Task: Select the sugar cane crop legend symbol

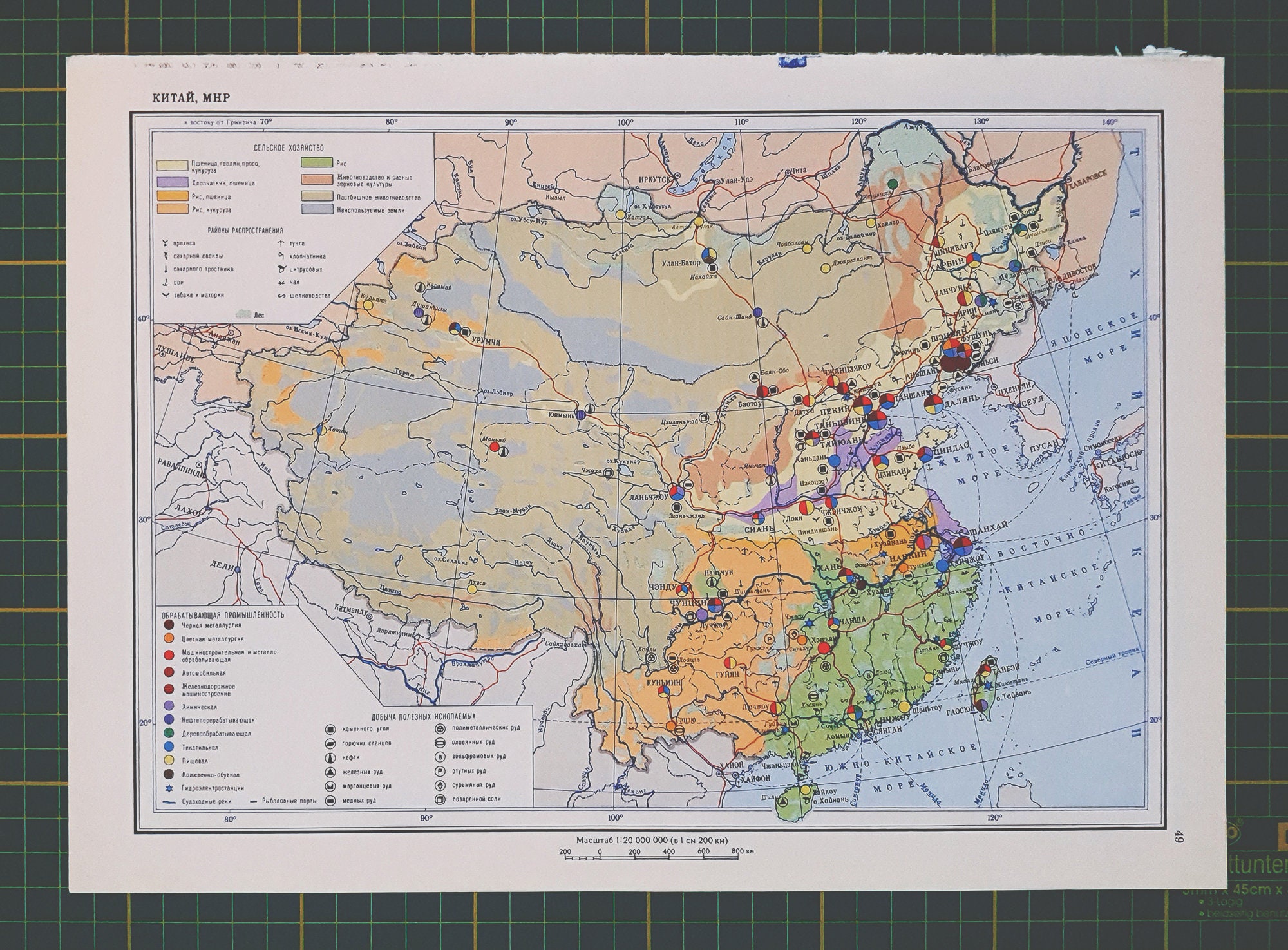Action: tap(166, 269)
